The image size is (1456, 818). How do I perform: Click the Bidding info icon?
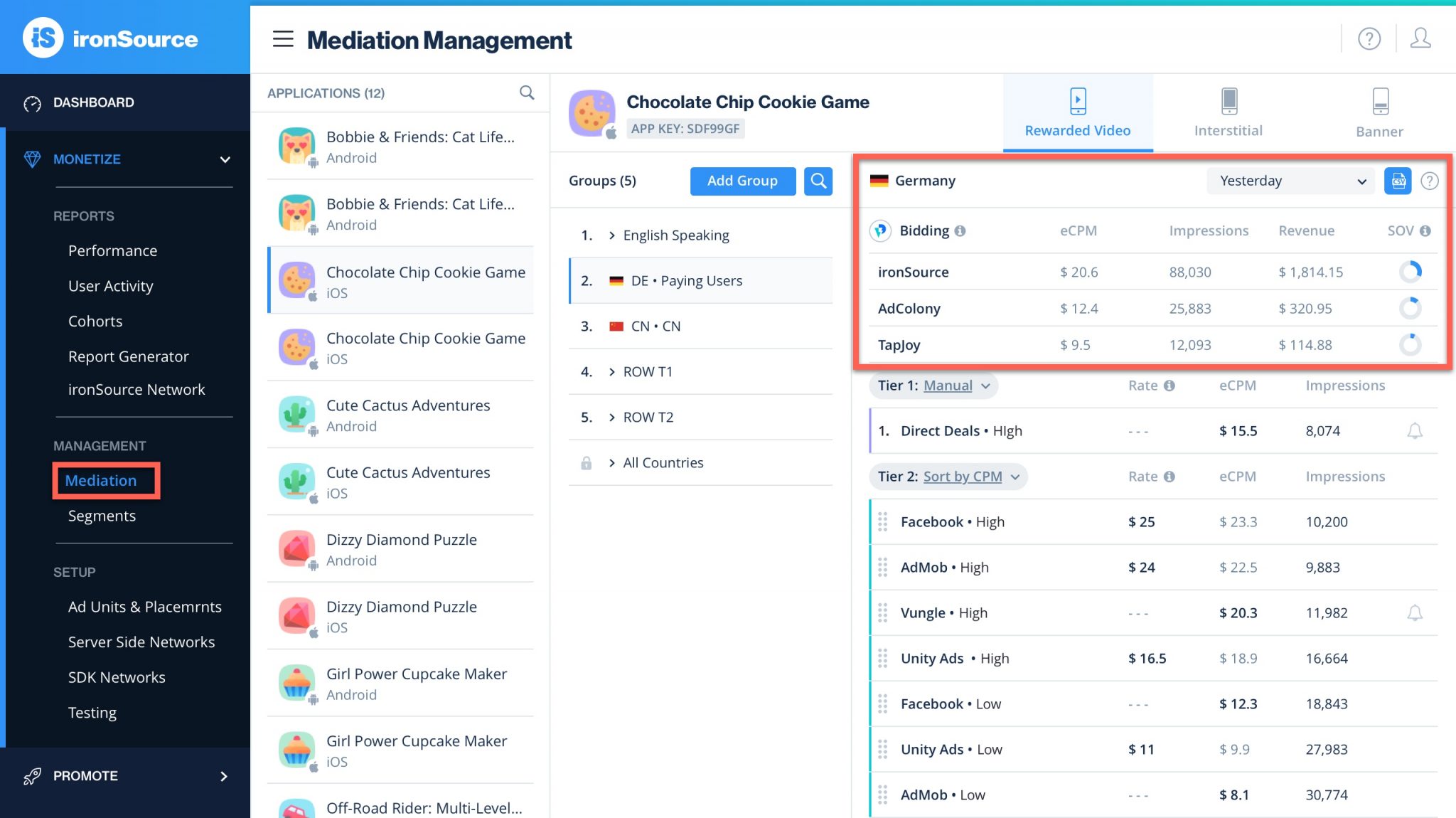960,230
